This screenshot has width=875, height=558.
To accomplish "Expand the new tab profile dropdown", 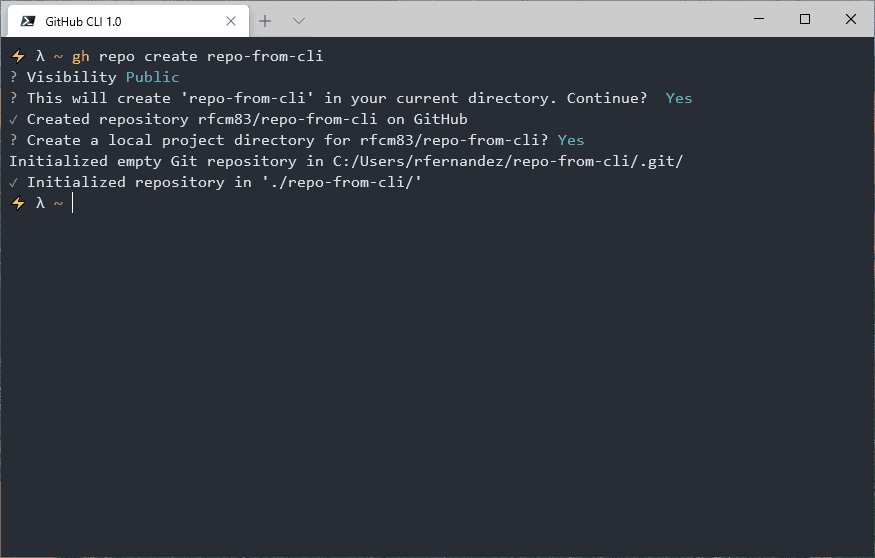I will point(299,21).
